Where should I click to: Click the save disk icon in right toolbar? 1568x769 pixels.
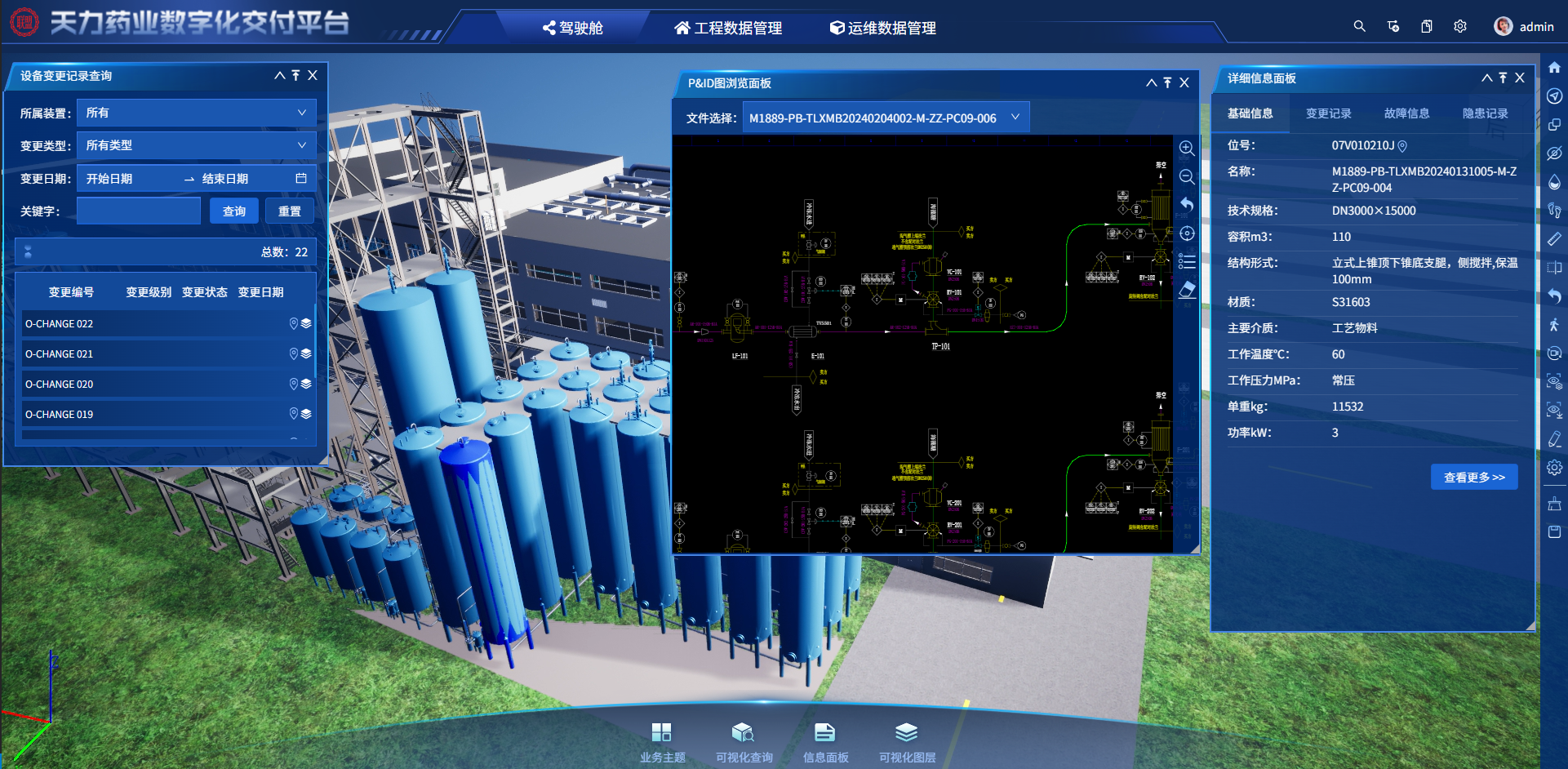[1554, 531]
